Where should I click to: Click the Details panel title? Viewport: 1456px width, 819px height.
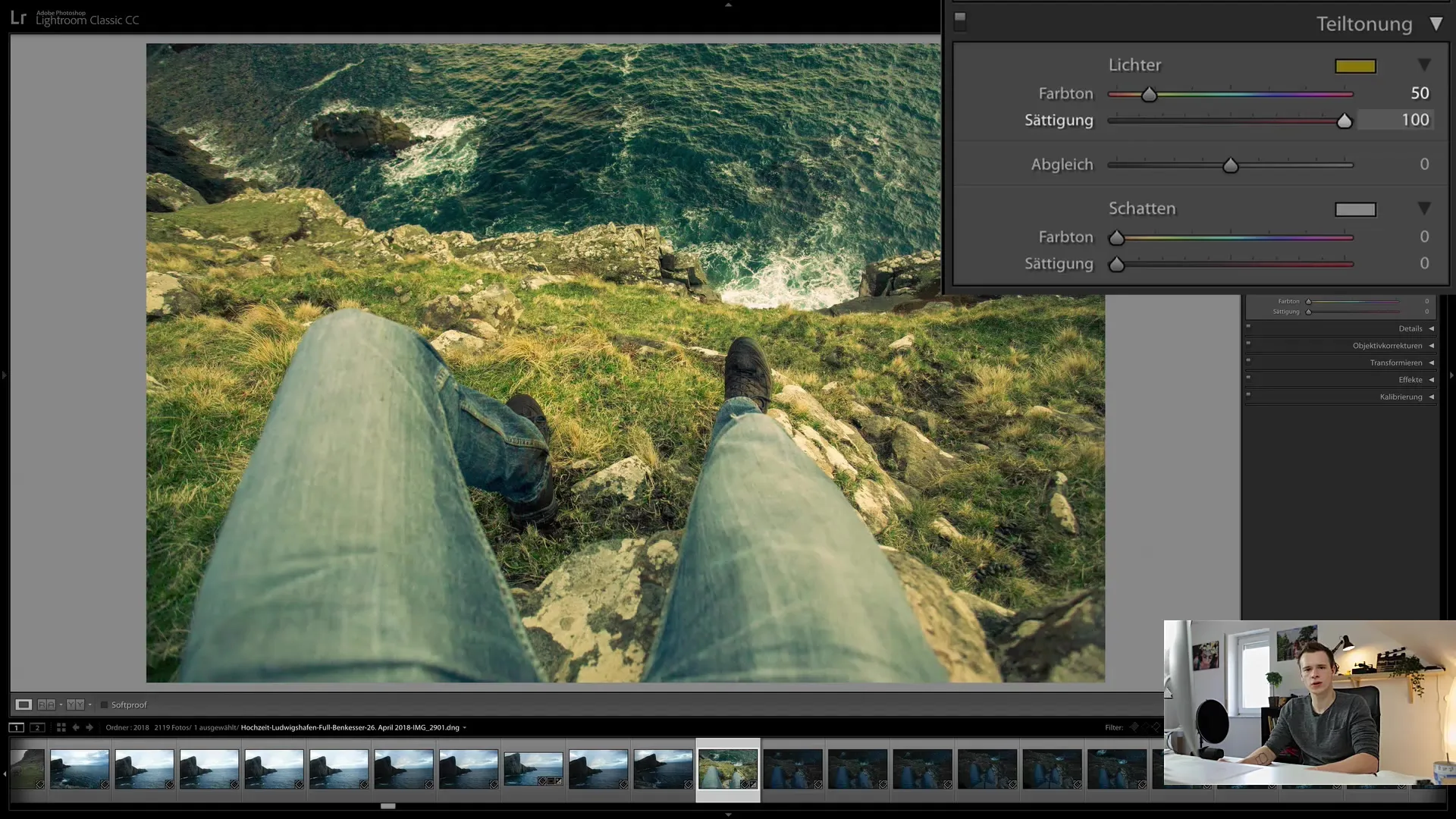tap(1410, 328)
